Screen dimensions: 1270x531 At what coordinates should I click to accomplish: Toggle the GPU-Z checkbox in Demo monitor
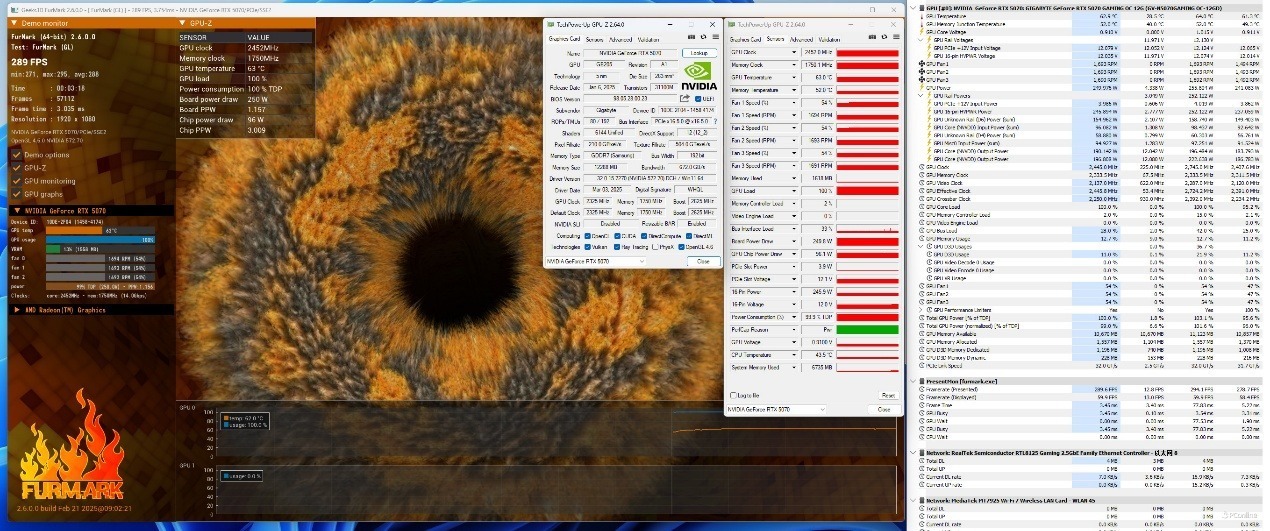16,168
